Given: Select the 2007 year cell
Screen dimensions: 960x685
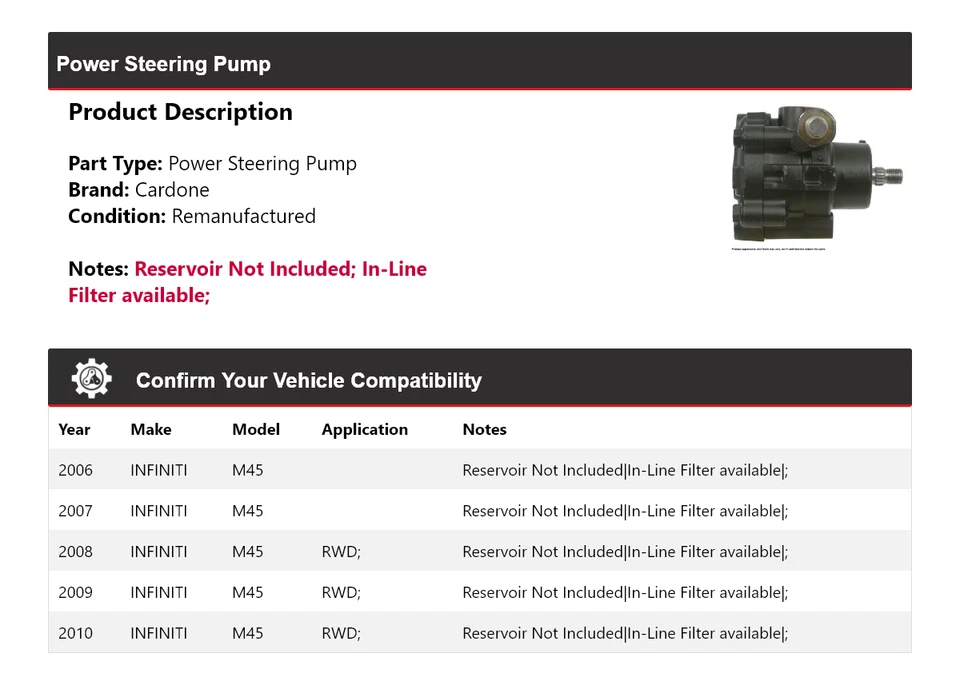Looking at the screenshot, I should [75, 511].
